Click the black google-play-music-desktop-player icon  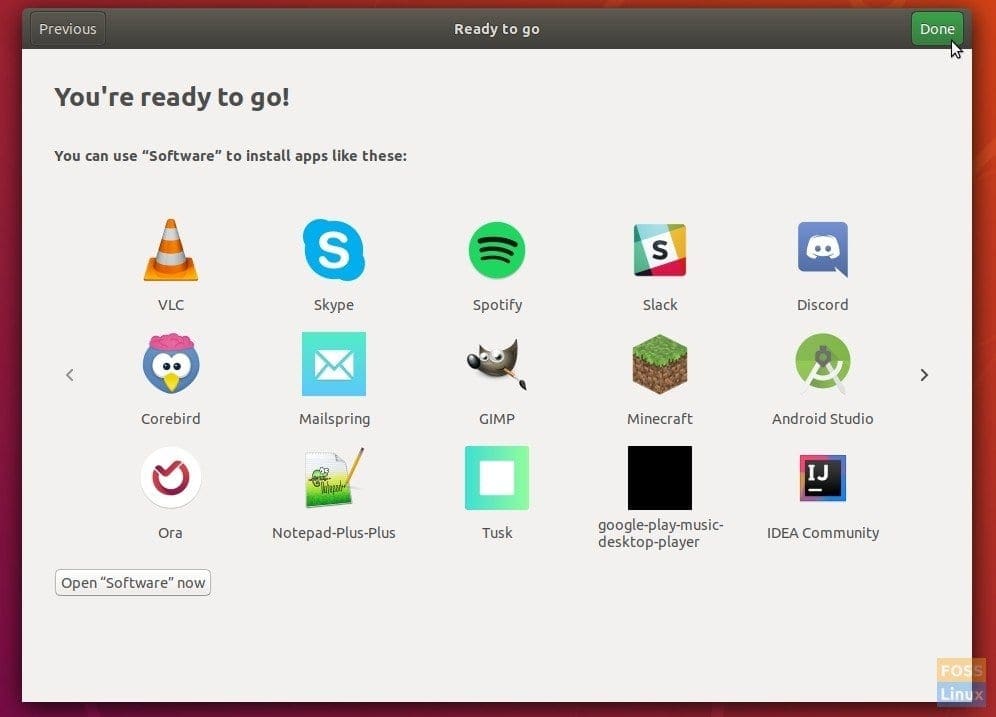tap(660, 478)
